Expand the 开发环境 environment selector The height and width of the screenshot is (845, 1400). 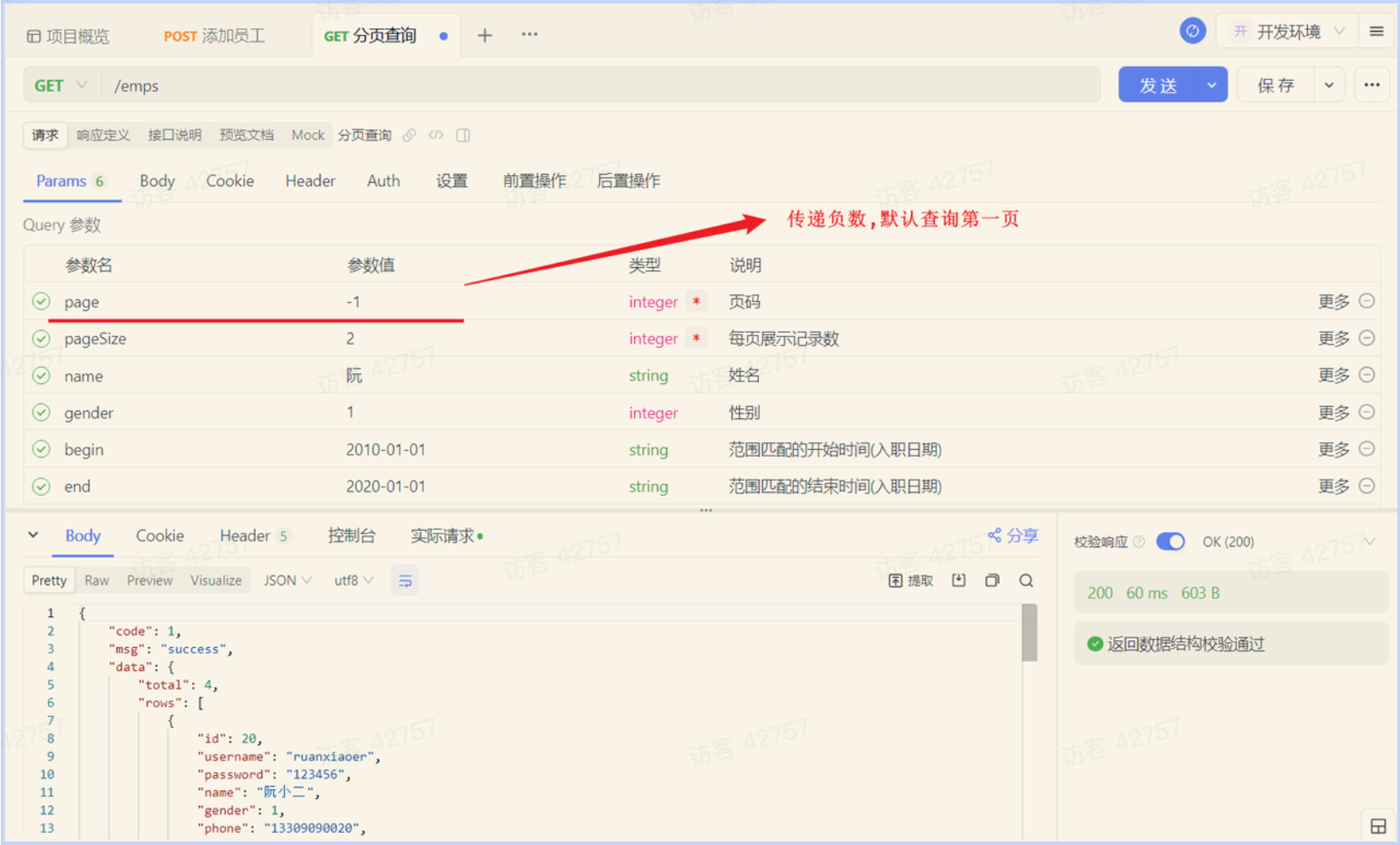click(1288, 32)
